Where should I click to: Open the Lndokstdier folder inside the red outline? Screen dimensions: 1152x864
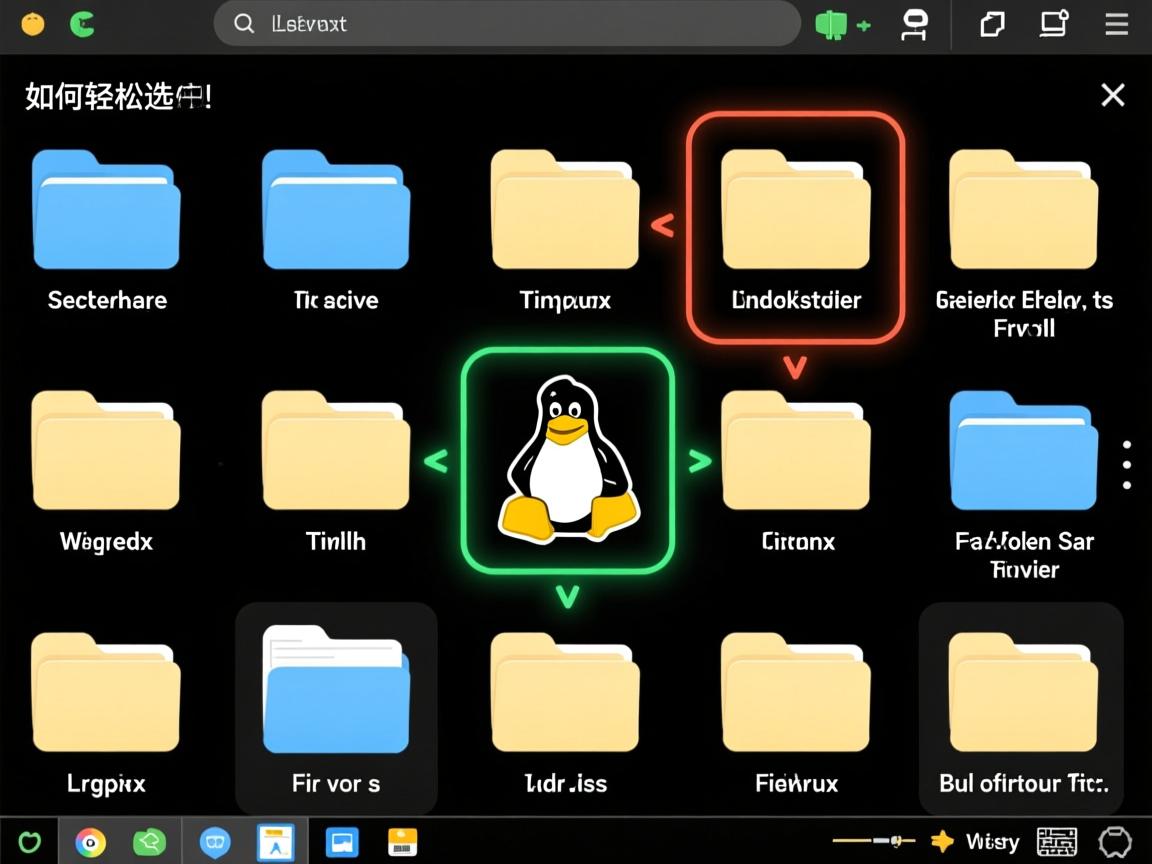pyautogui.click(x=795, y=210)
